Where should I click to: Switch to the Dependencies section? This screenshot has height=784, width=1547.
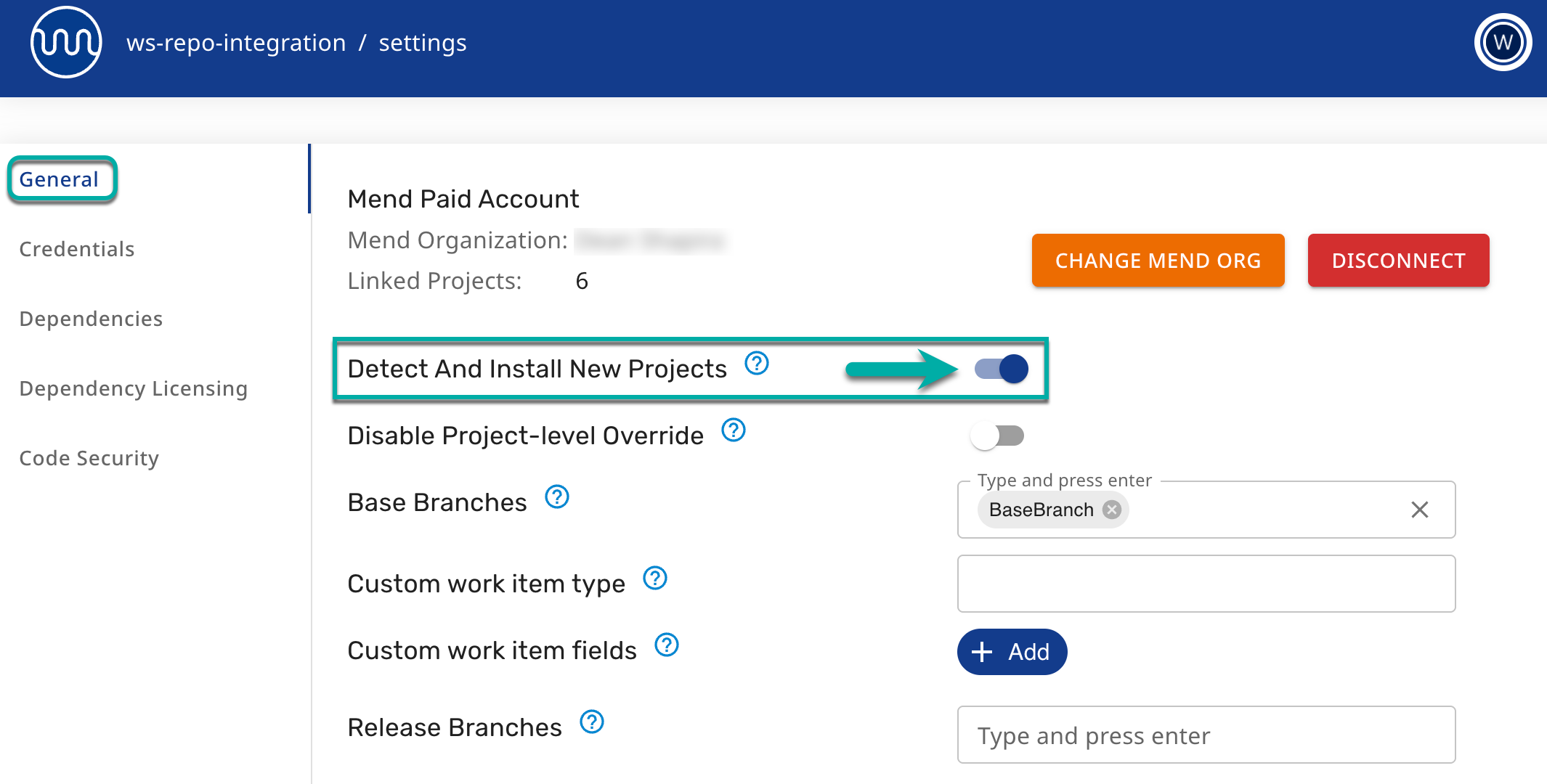[91, 319]
